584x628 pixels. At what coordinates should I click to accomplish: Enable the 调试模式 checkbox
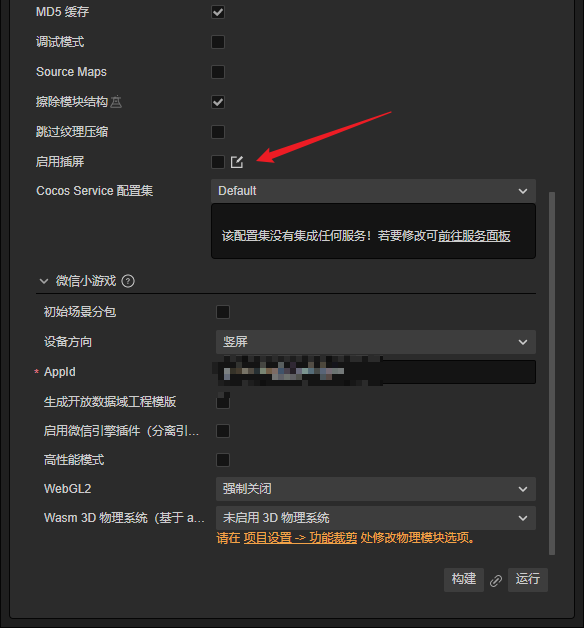pos(218,42)
